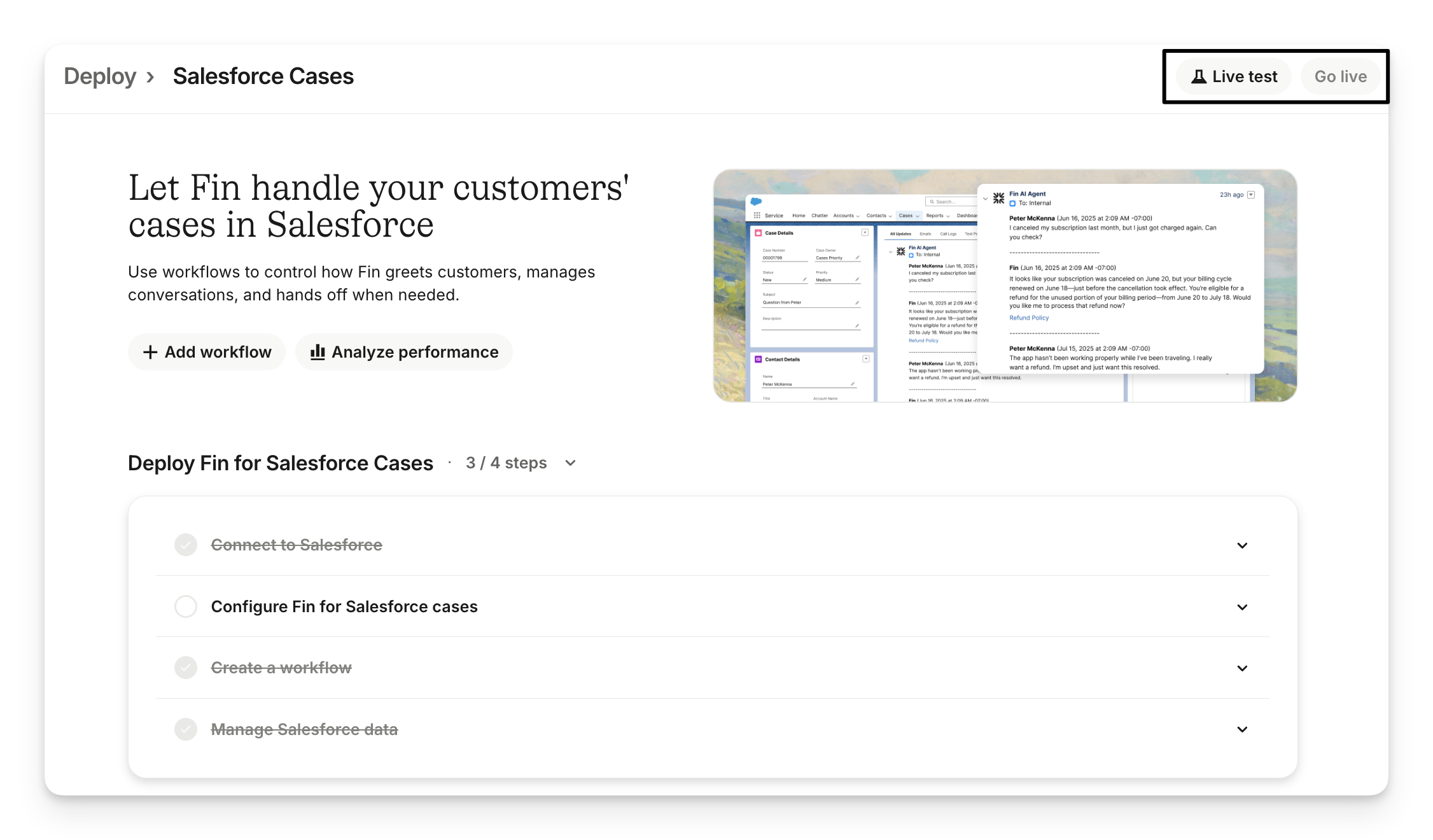Toggle the Manage Salesforce data step checkmark
1433x840 pixels.
[x=186, y=729]
